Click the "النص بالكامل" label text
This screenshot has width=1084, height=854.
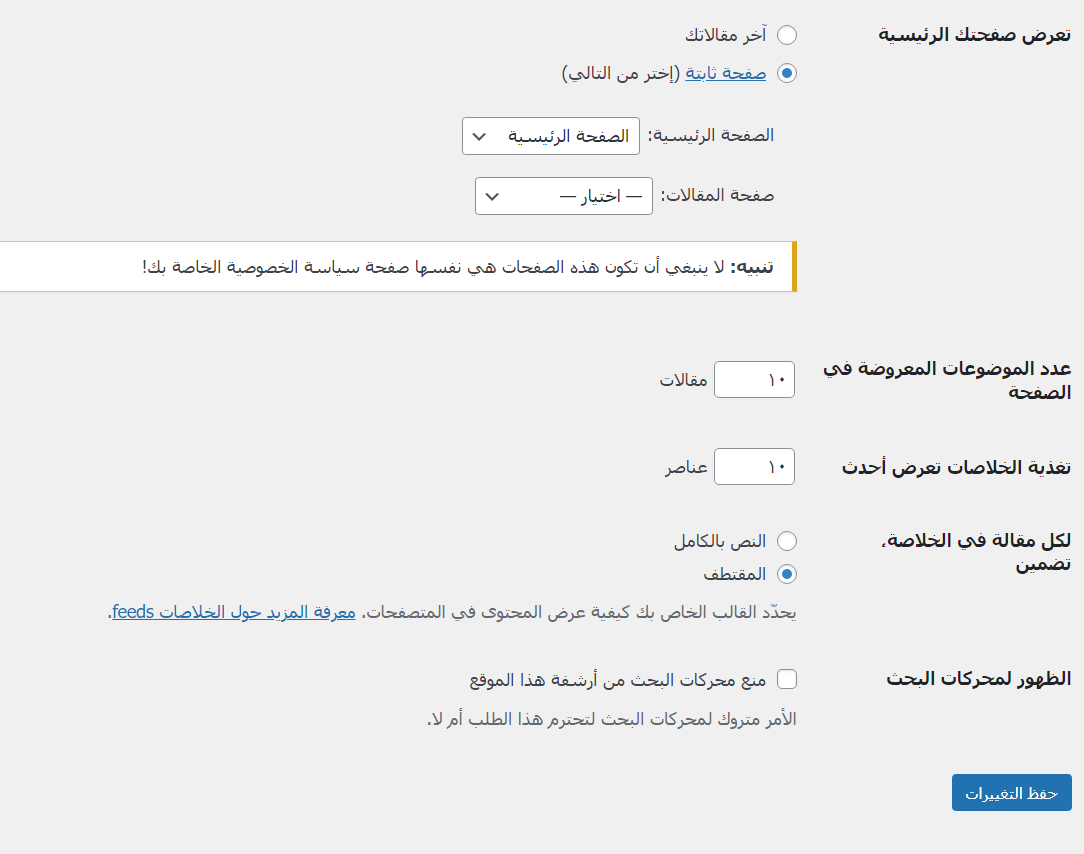coord(720,541)
